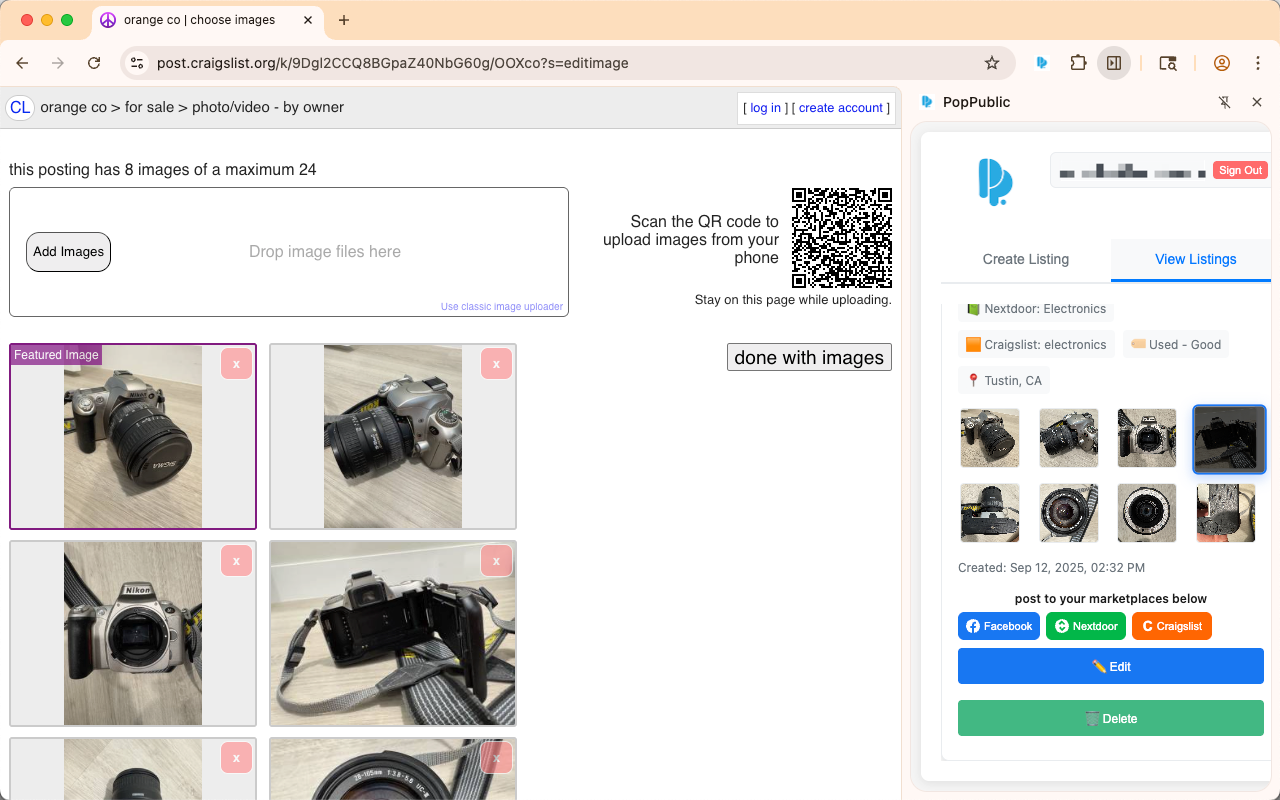The width and height of the screenshot is (1280, 800).
Task: Remove open-back camera image with x
Action: click(496, 561)
